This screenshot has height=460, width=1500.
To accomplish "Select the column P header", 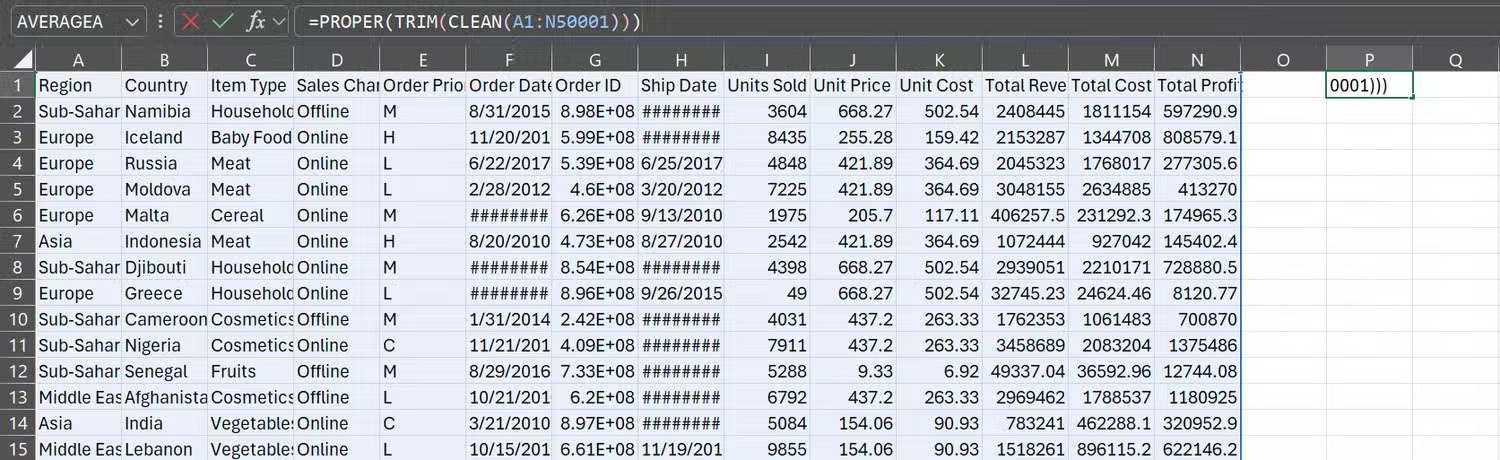I will pyautogui.click(x=1369, y=60).
